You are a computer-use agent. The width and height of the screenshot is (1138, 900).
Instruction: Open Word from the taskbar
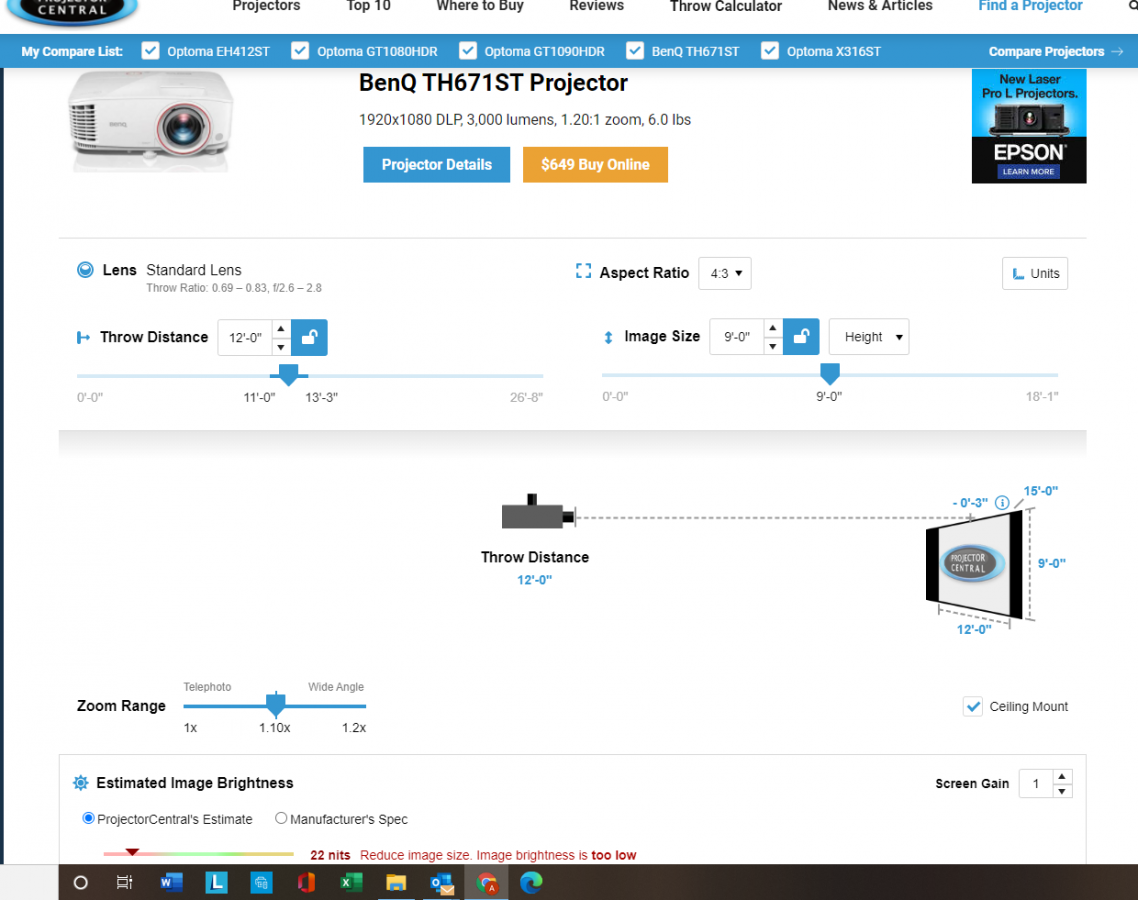coord(171,883)
